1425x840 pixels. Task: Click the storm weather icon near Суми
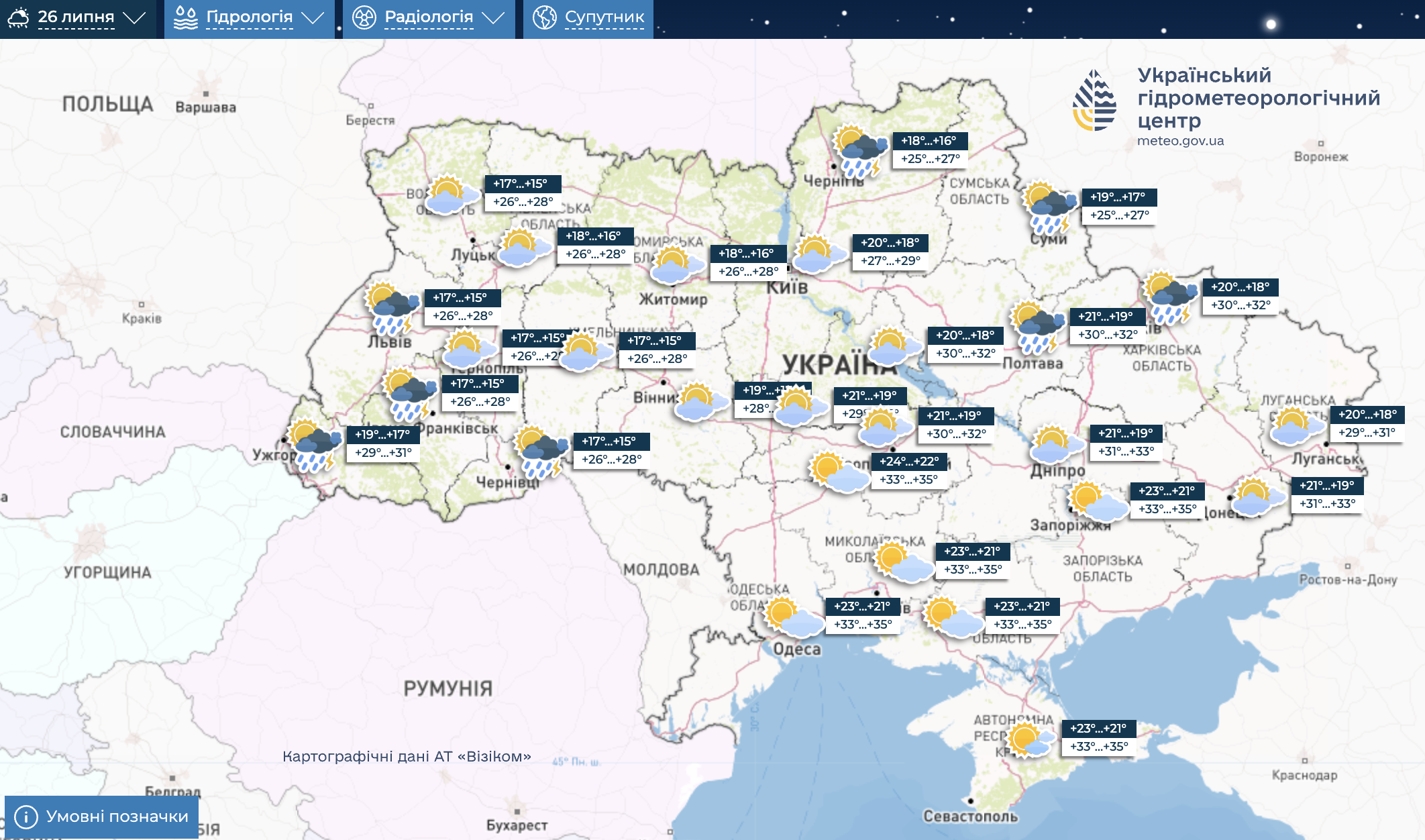click(1049, 207)
